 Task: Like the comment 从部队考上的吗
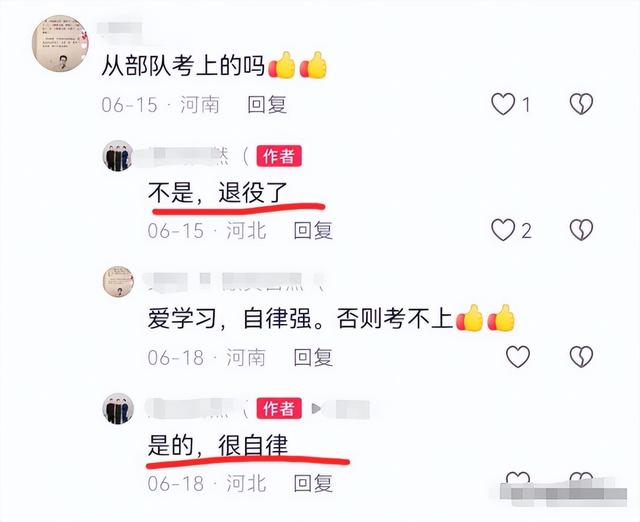coord(503,104)
